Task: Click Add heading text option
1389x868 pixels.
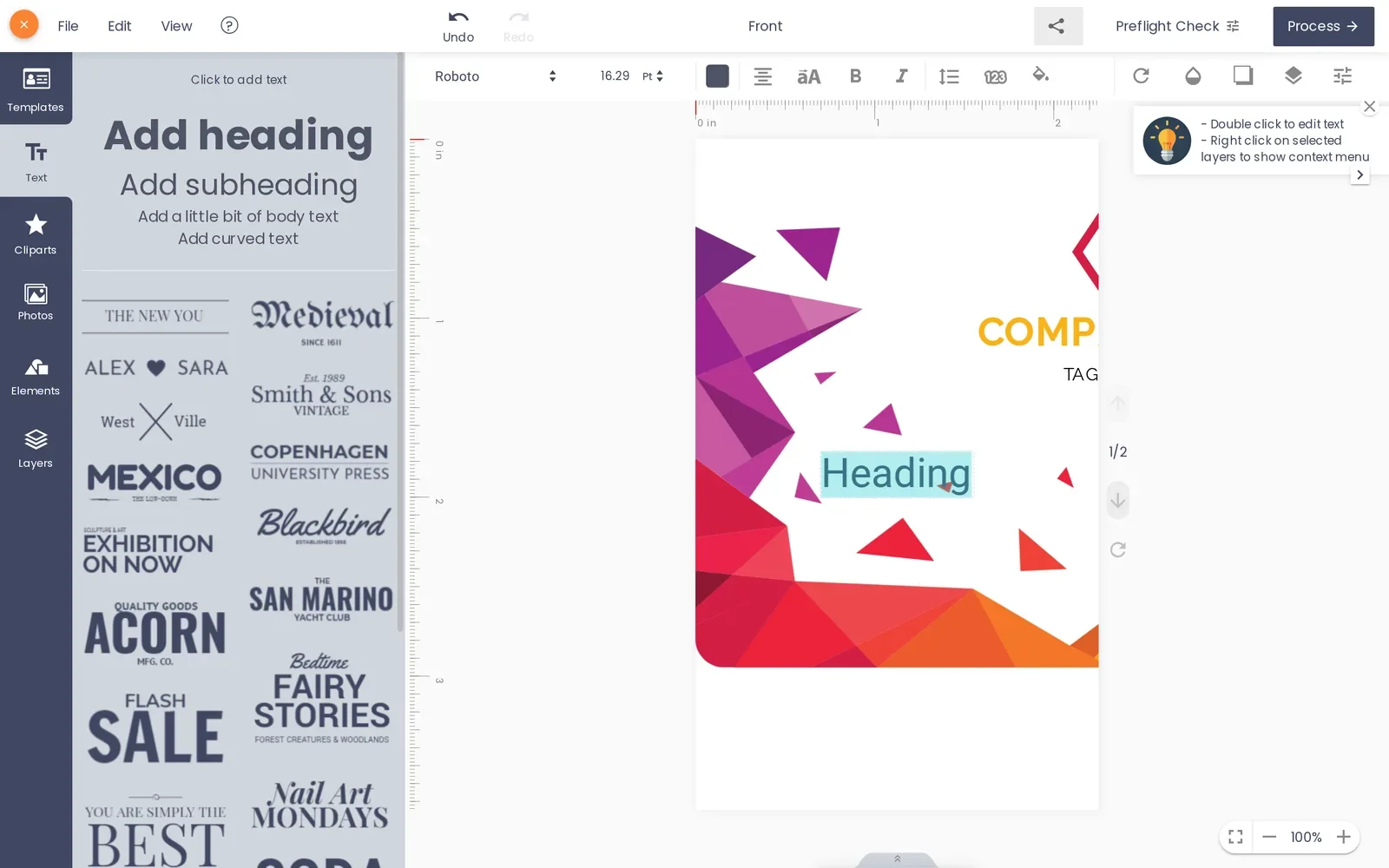Action: (238, 135)
